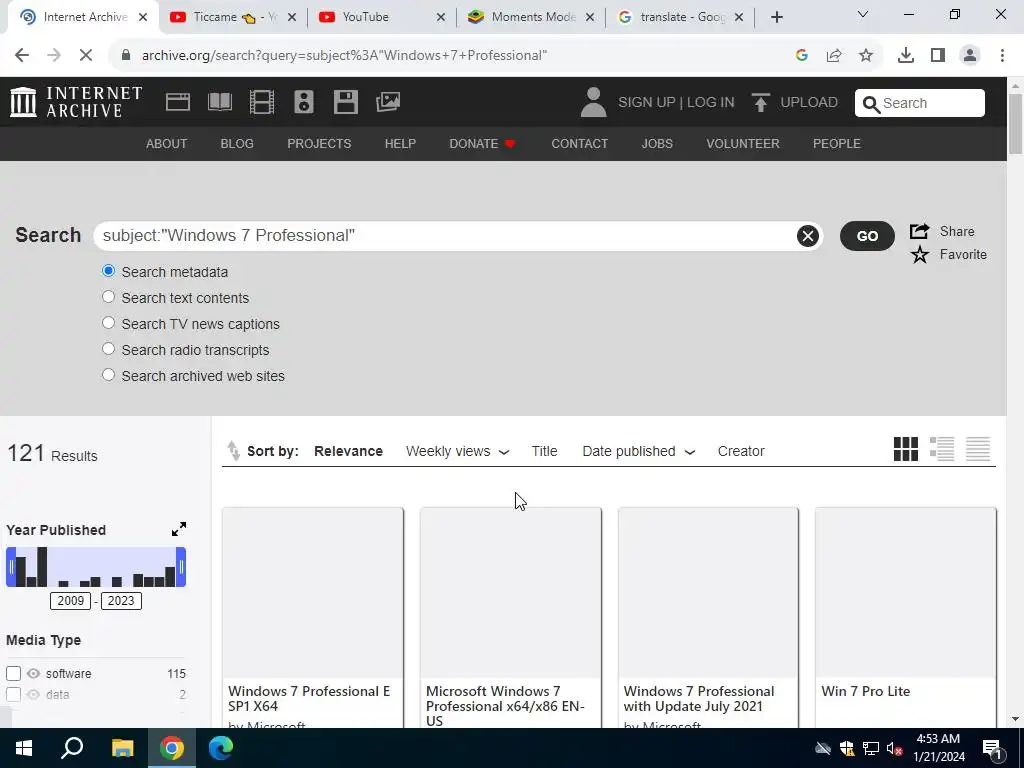
Task: Open the Software floppy disk icon
Action: click(x=345, y=102)
